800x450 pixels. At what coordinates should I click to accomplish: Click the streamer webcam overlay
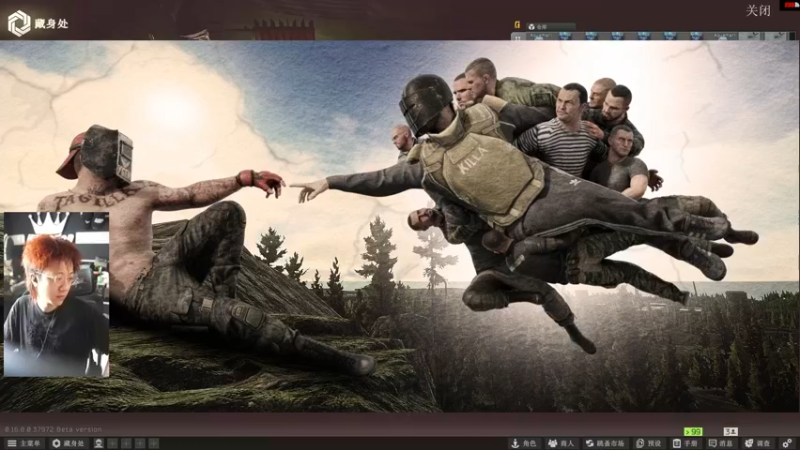(56, 294)
